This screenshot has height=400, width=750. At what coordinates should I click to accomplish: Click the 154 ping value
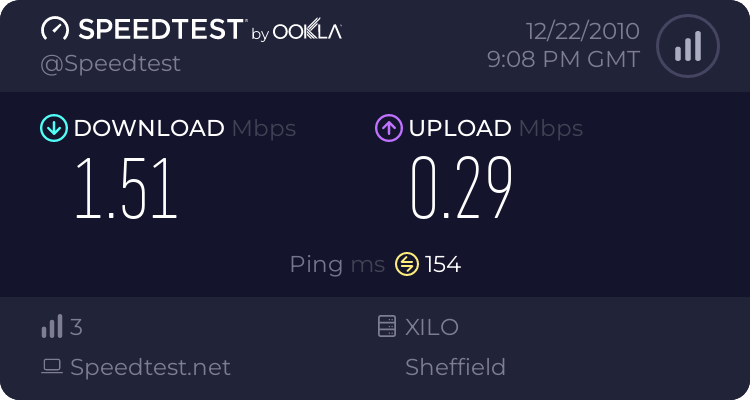click(443, 264)
